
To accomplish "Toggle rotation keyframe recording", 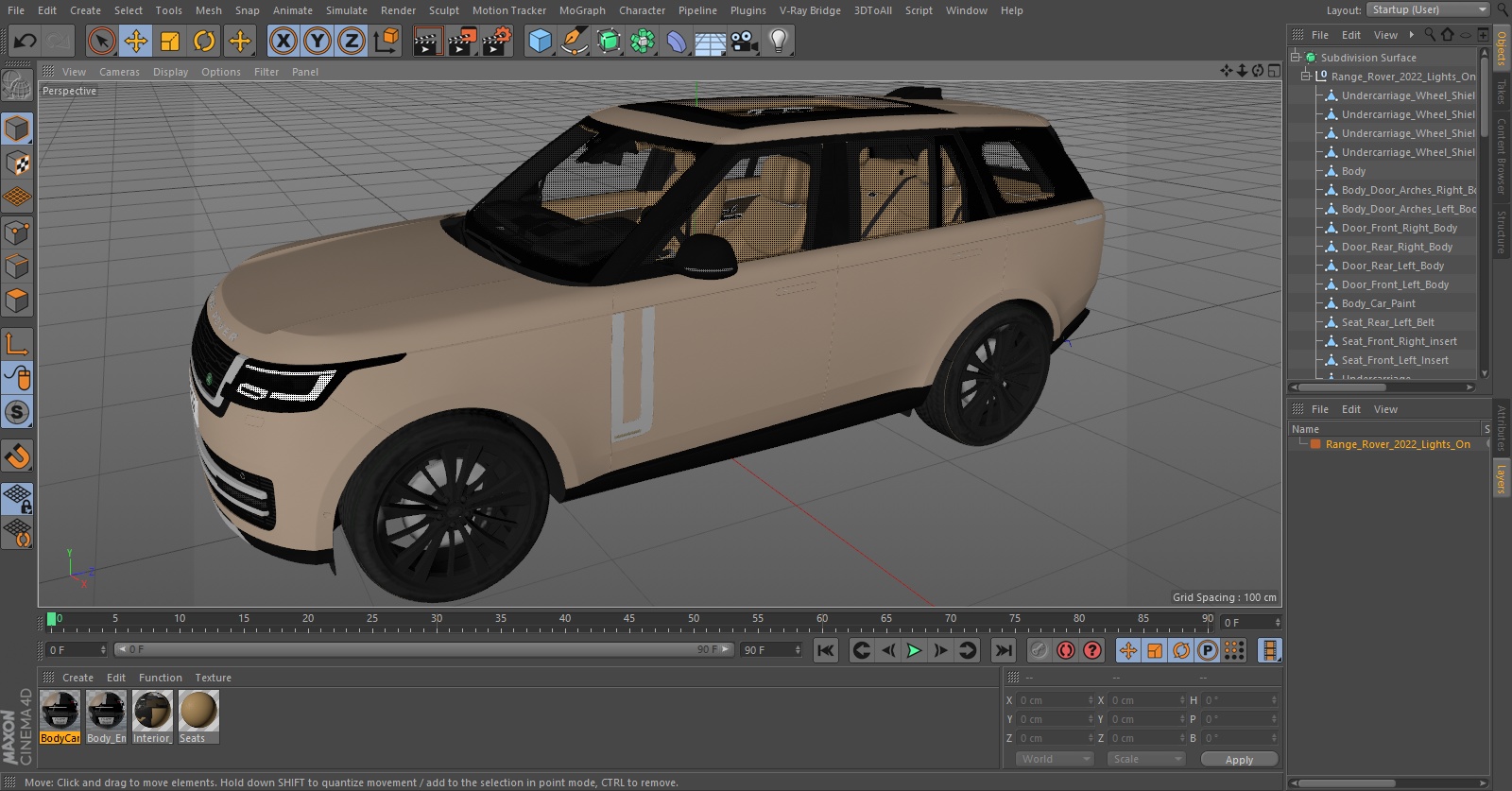I will pyautogui.click(x=1181, y=650).
